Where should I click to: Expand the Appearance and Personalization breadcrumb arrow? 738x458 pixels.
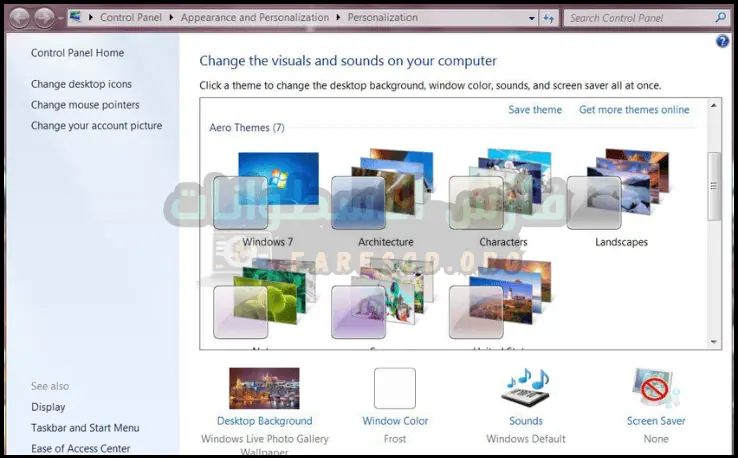point(338,18)
